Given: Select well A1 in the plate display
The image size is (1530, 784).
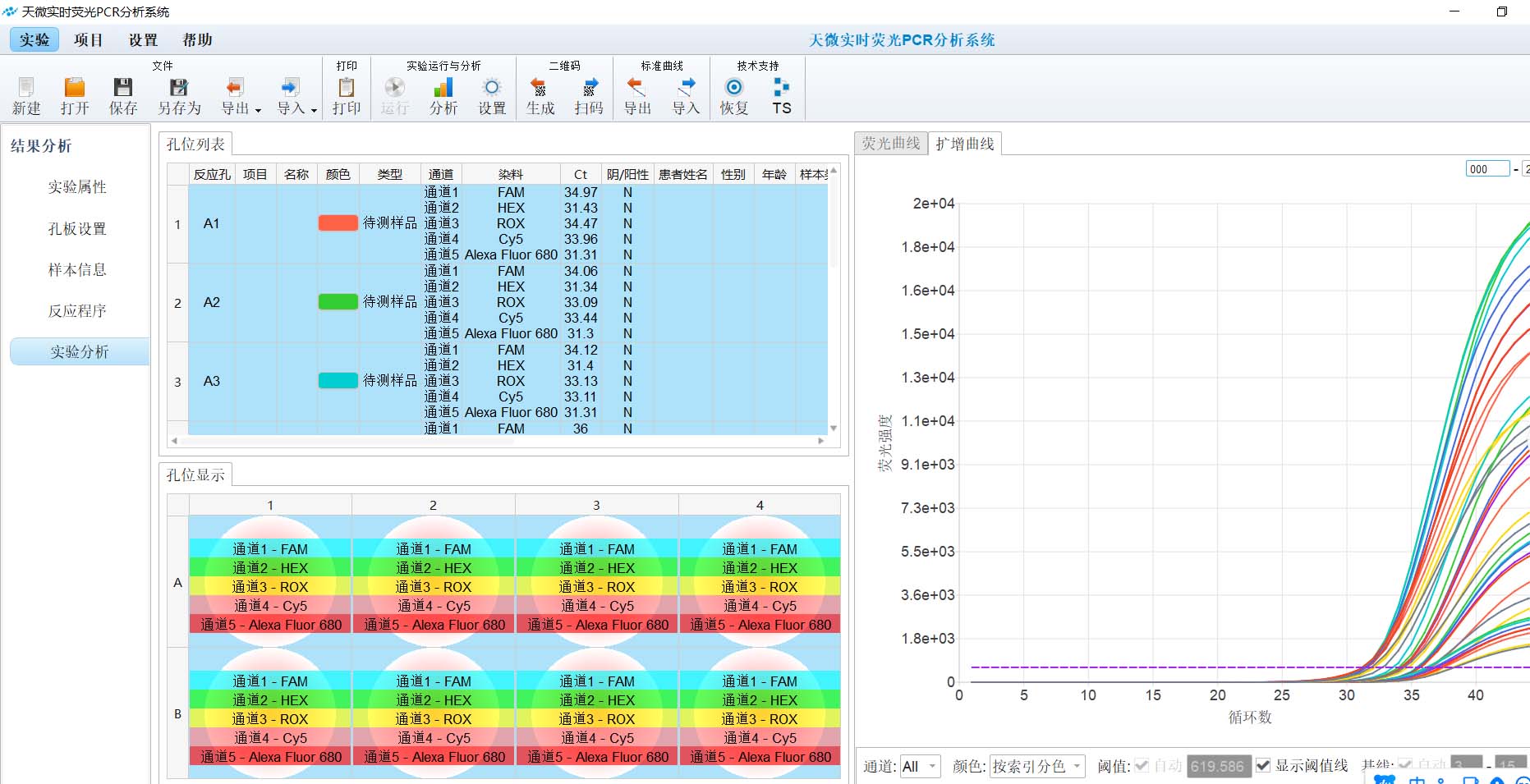Looking at the screenshot, I should tap(270, 581).
